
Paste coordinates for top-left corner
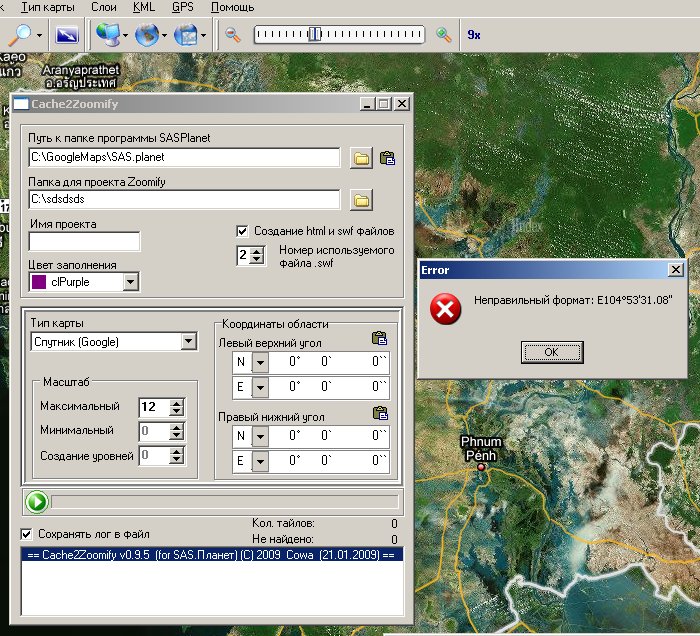pos(379,339)
